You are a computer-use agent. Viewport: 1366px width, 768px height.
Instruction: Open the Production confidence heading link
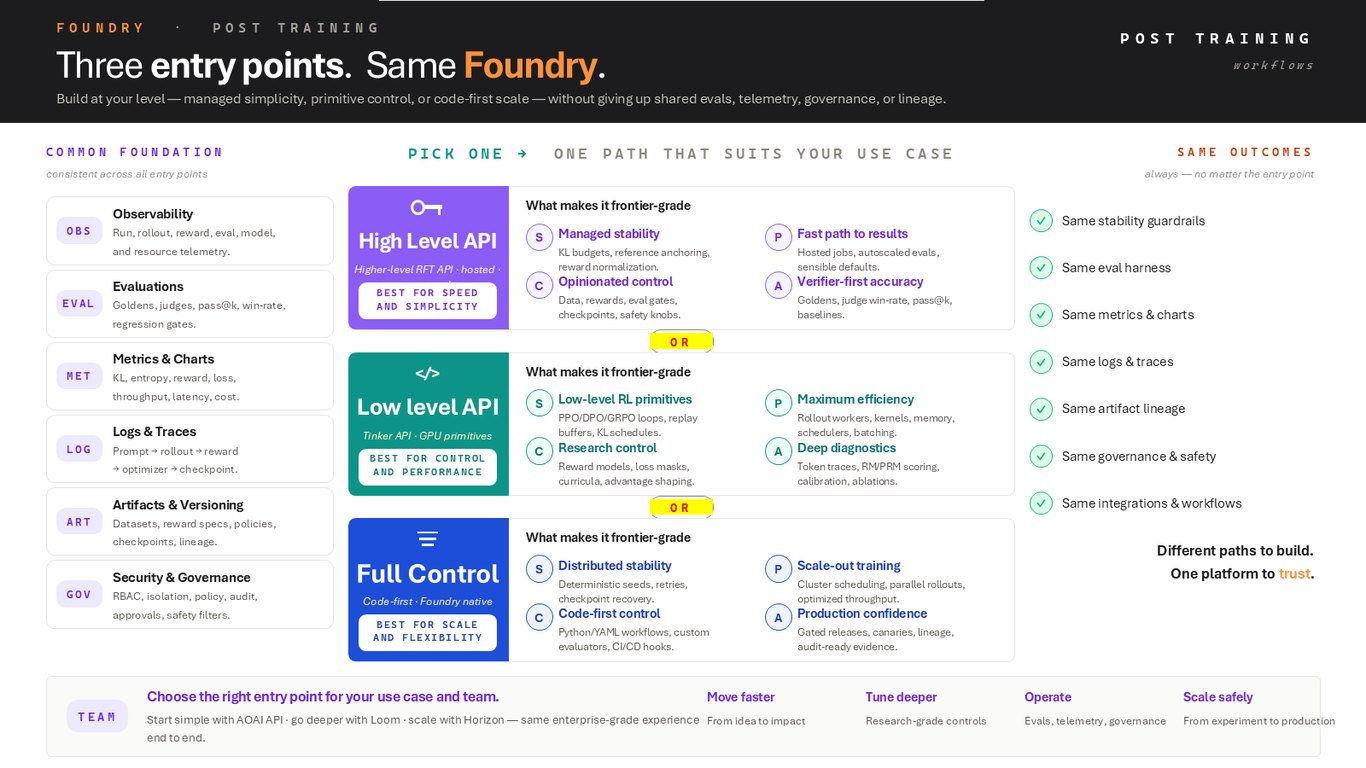click(x=862, y=614)
